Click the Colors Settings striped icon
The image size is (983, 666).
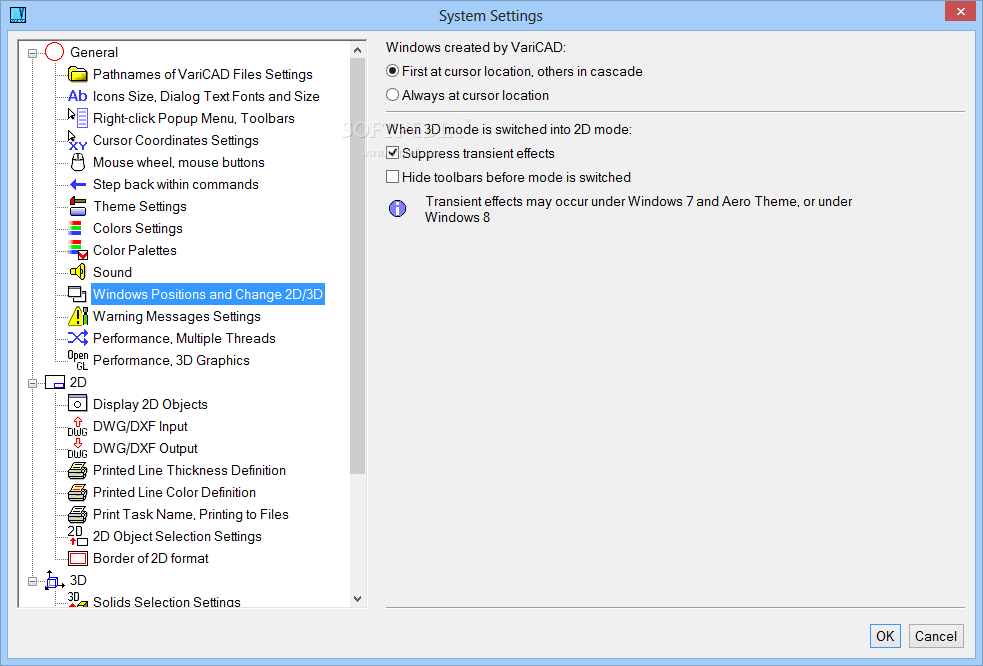coord(75,228)
